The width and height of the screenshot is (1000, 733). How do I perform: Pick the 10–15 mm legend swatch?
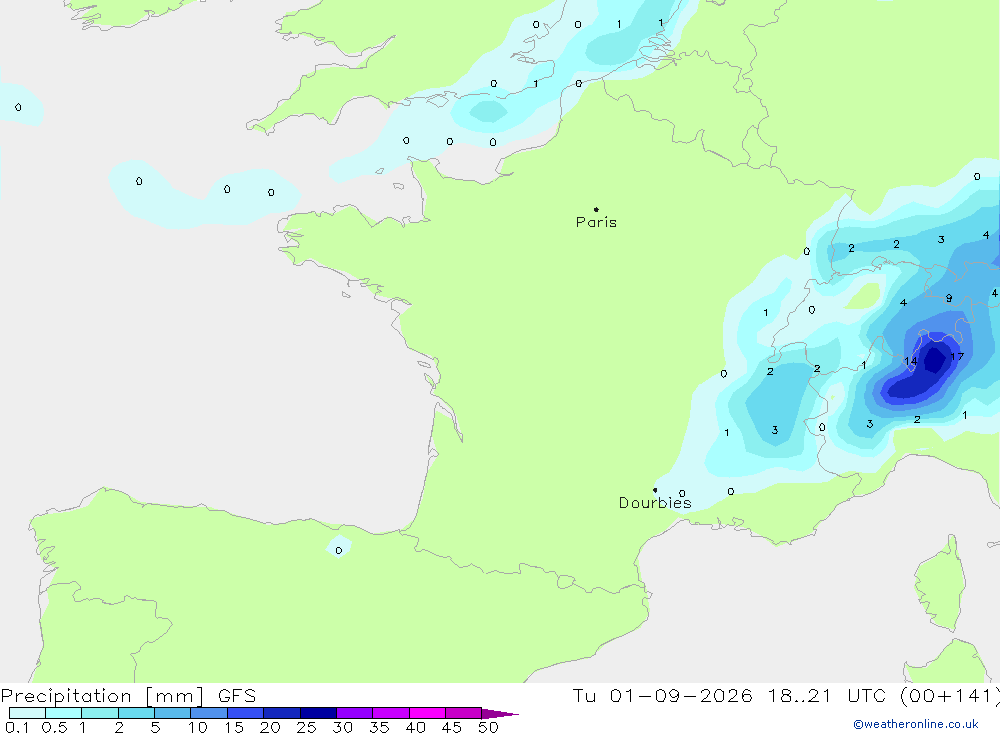(x=209, y=713)
